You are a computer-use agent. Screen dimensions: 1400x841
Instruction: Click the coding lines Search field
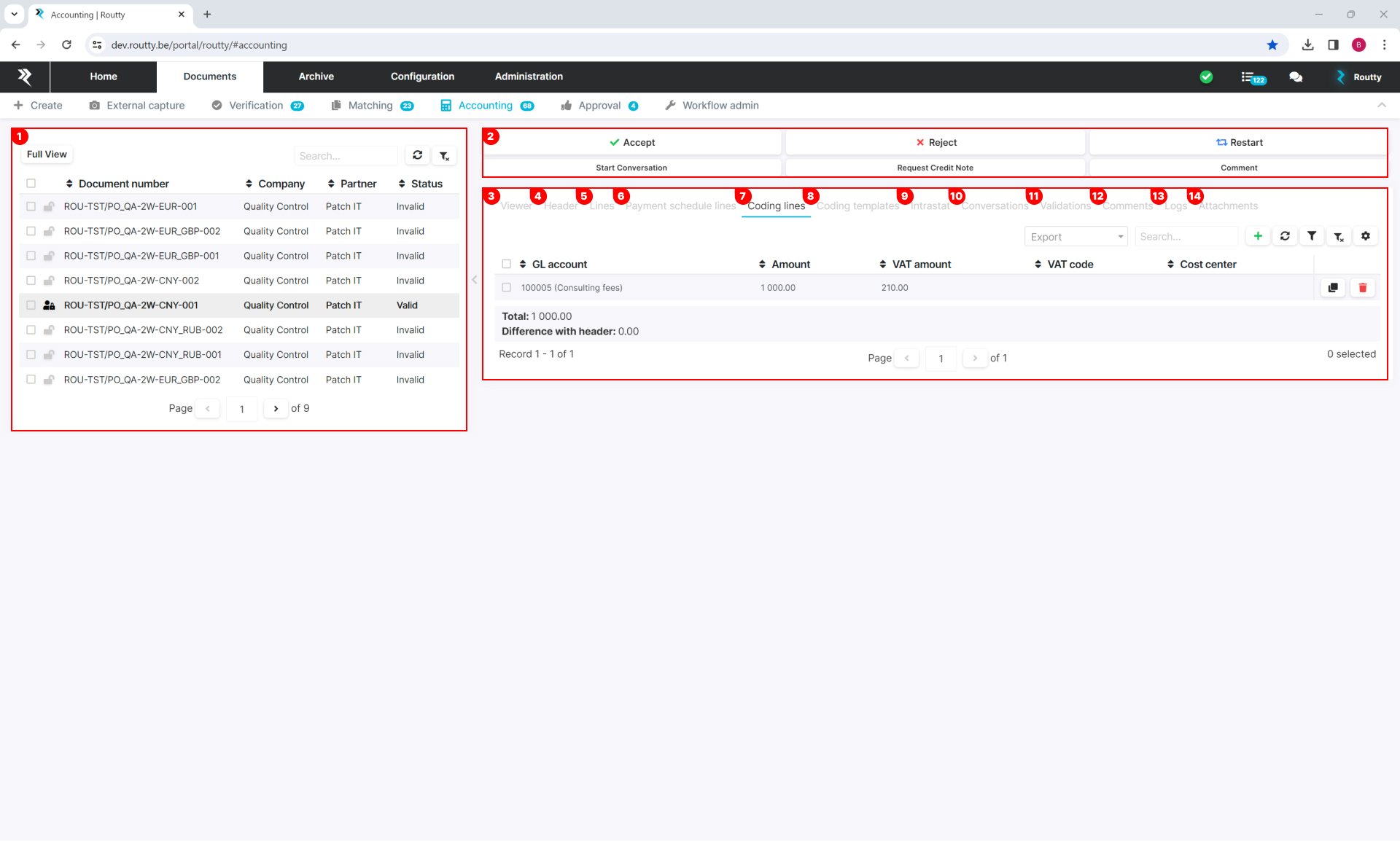pos(1186,237)
